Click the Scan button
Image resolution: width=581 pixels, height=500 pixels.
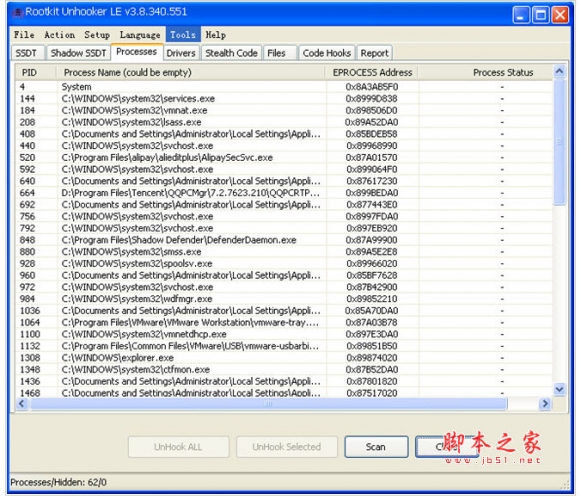[376, 447]
